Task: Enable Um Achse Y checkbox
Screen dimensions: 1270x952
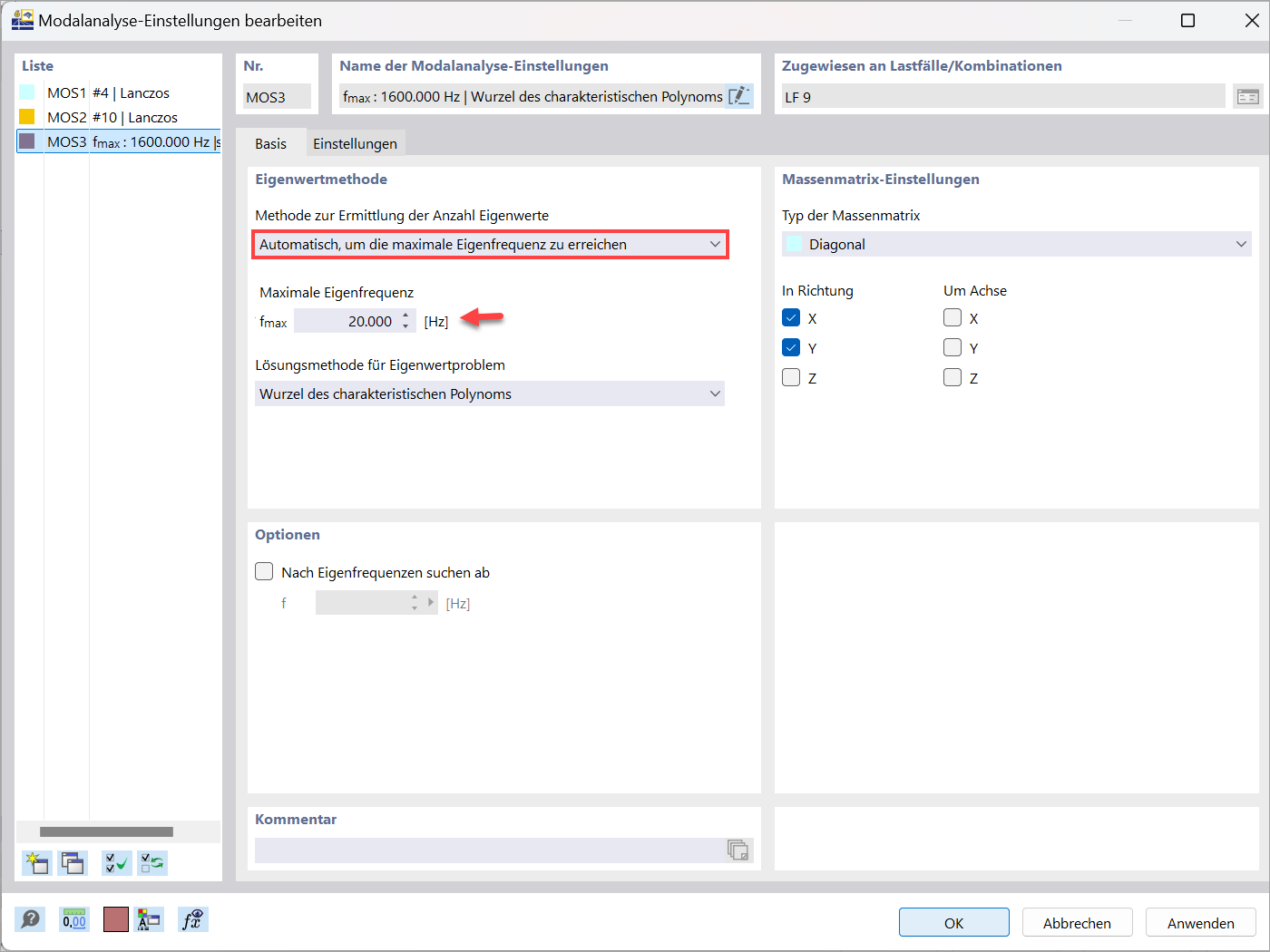Action: (952, 348)
